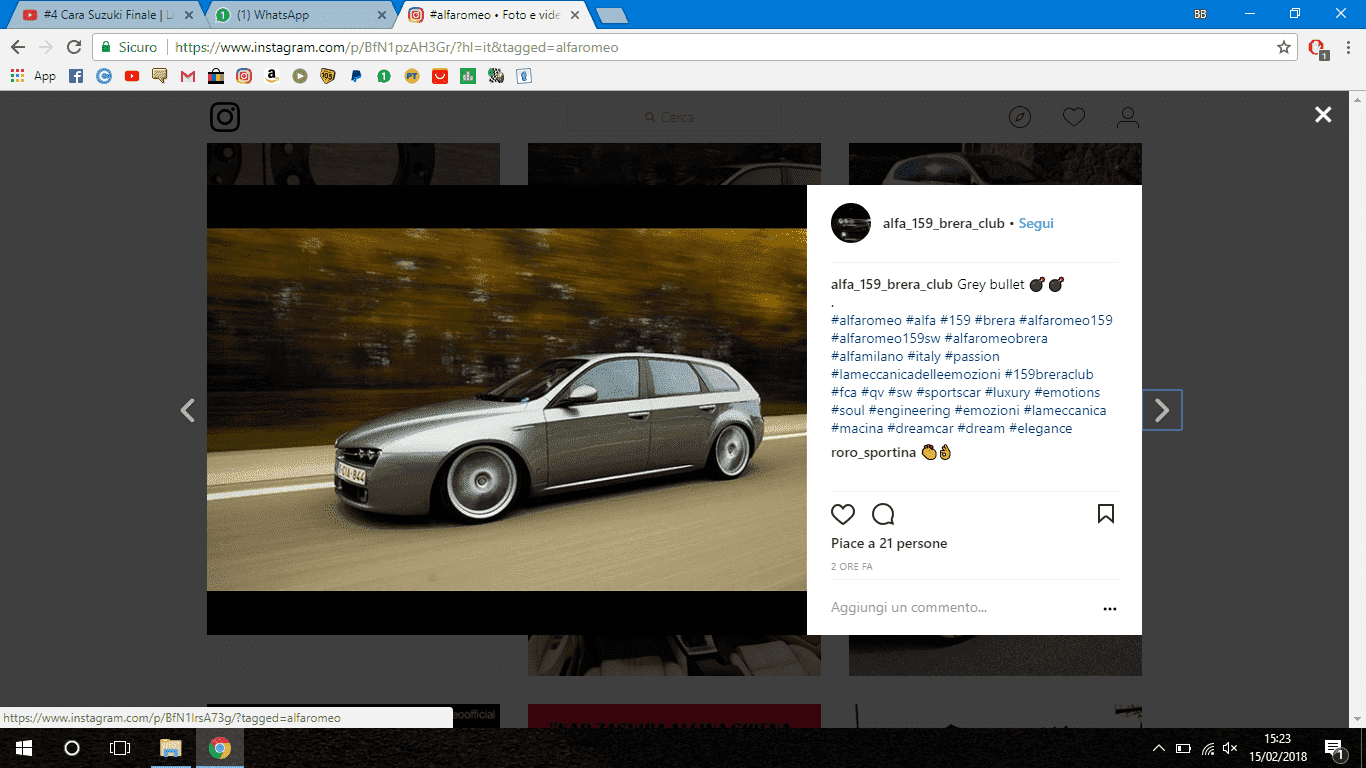The image size is (1366, 768).
Task: Focus the Cerca search box
Action: point(674,117)
